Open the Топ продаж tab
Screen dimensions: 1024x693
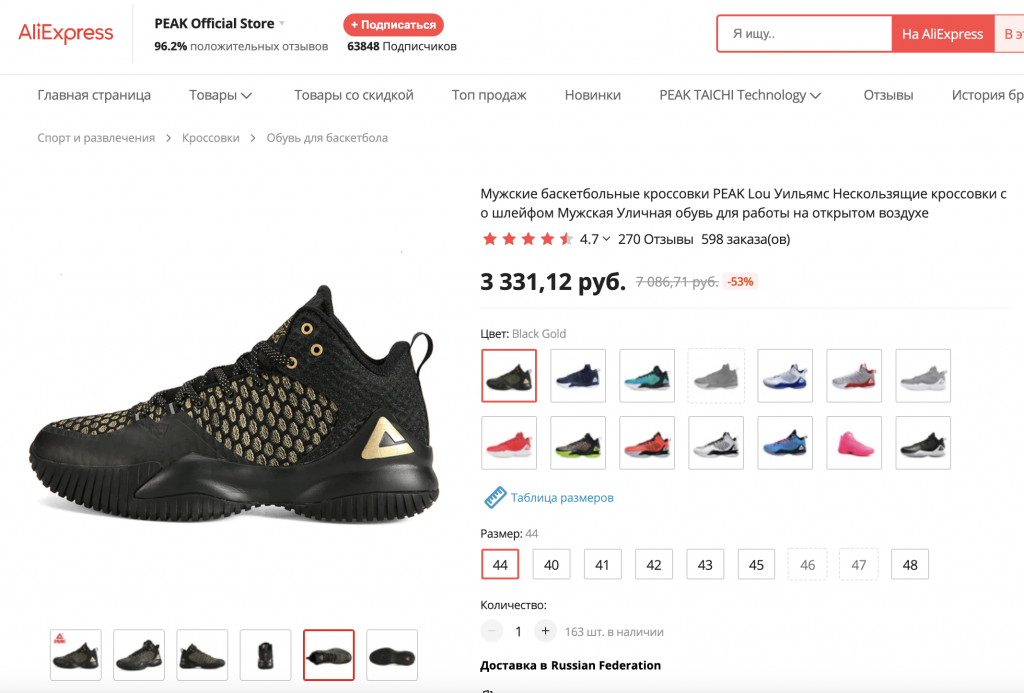click(489, 95)
